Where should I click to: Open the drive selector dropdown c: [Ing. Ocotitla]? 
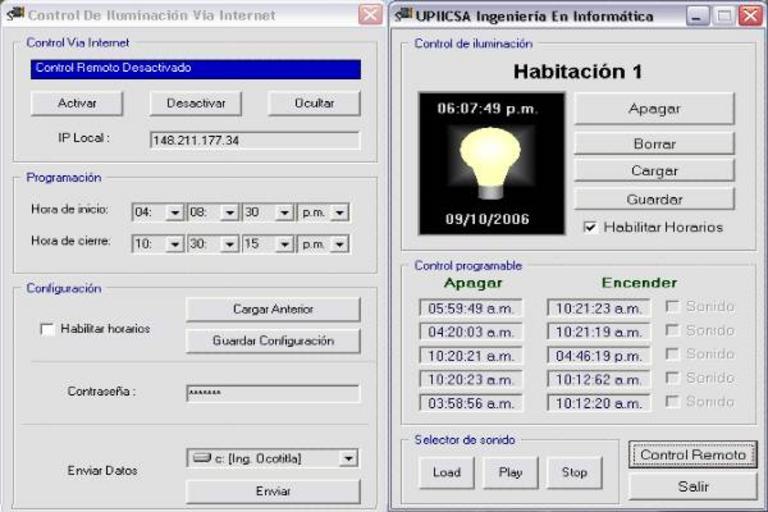[x=347, y=459]
